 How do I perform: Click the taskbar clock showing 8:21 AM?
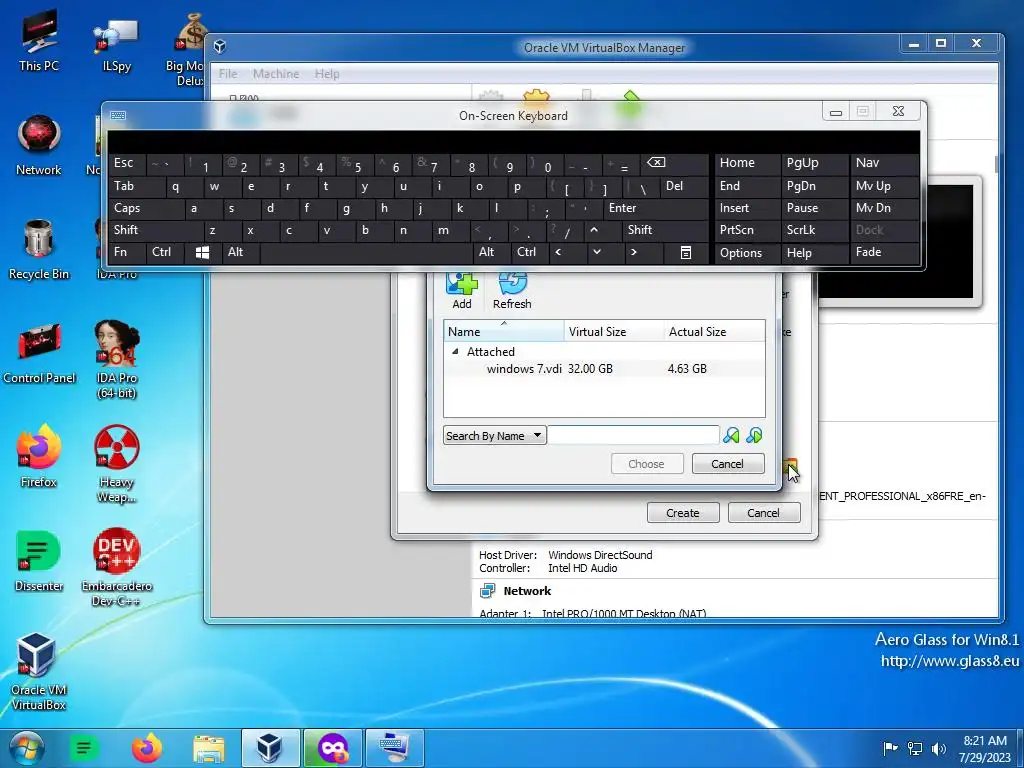tap(985, 749)
